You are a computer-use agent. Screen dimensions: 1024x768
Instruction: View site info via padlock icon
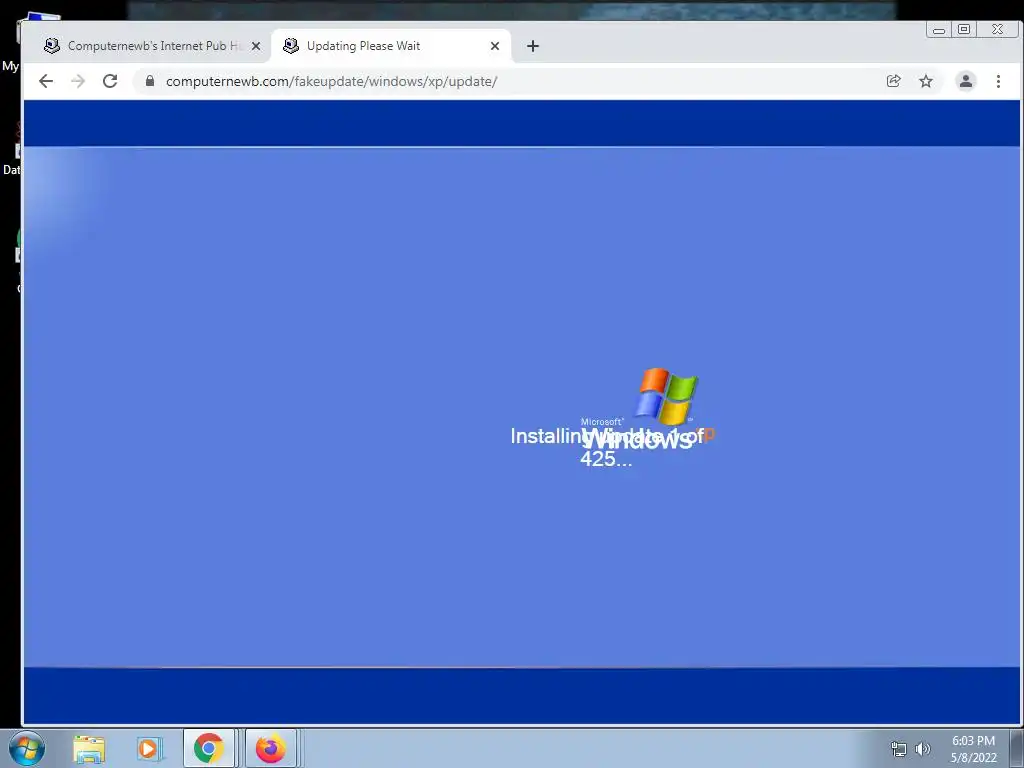click(150, 81)
